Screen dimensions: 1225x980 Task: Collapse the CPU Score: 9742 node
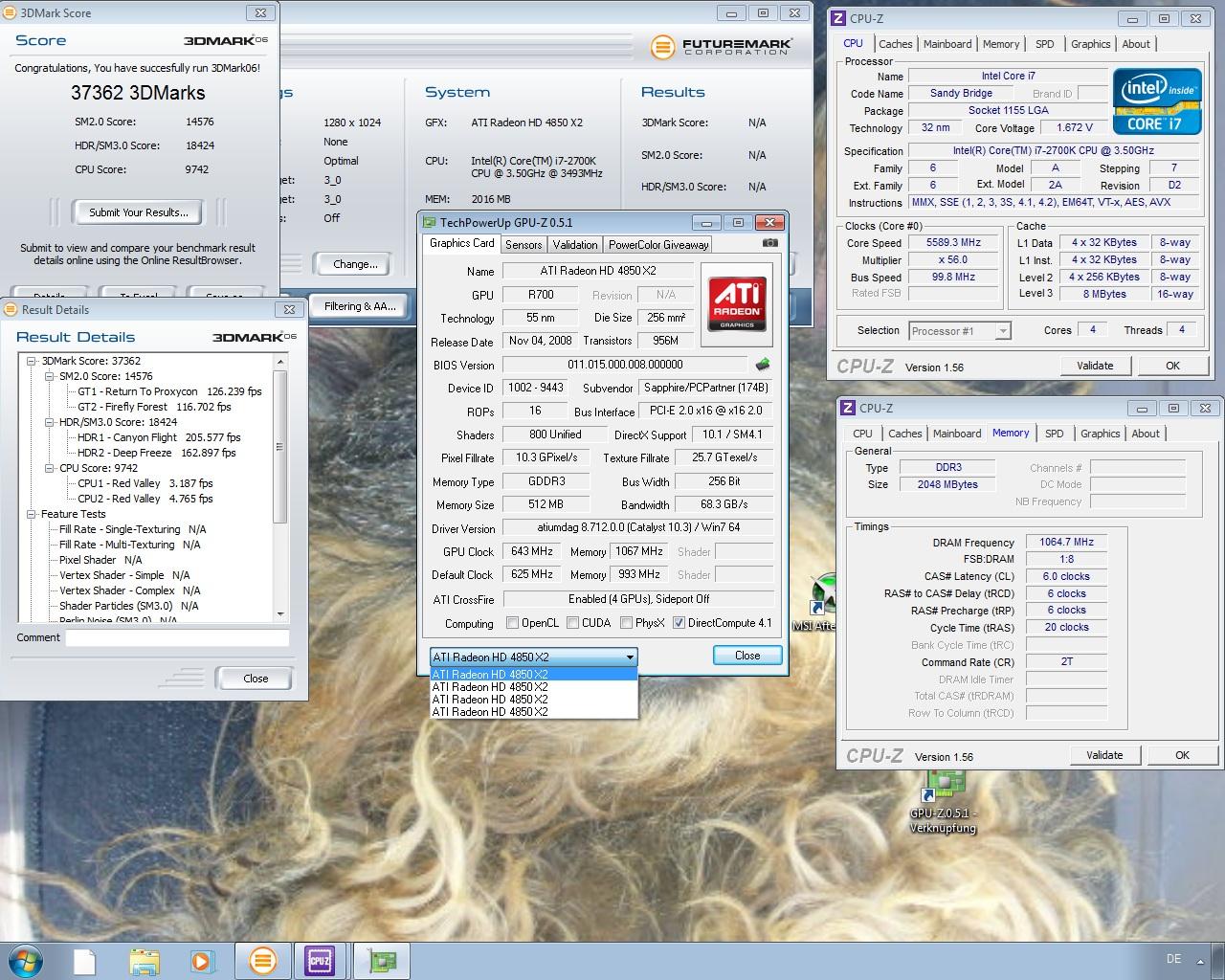coord(50,468)
